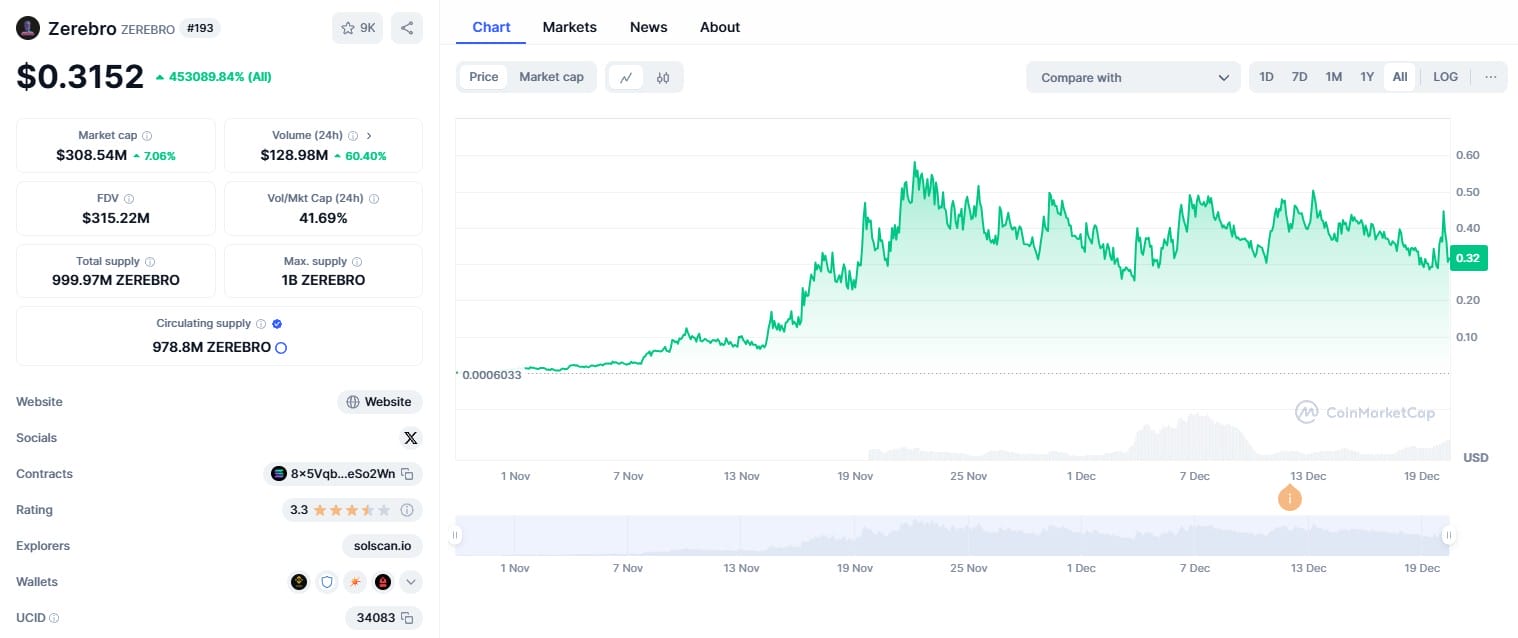Image resolution: width=1518 pixels, height=638 pixels.
Task: Click the Vol/Mkt Cap (24h) info icon
Action: point(374,199)
